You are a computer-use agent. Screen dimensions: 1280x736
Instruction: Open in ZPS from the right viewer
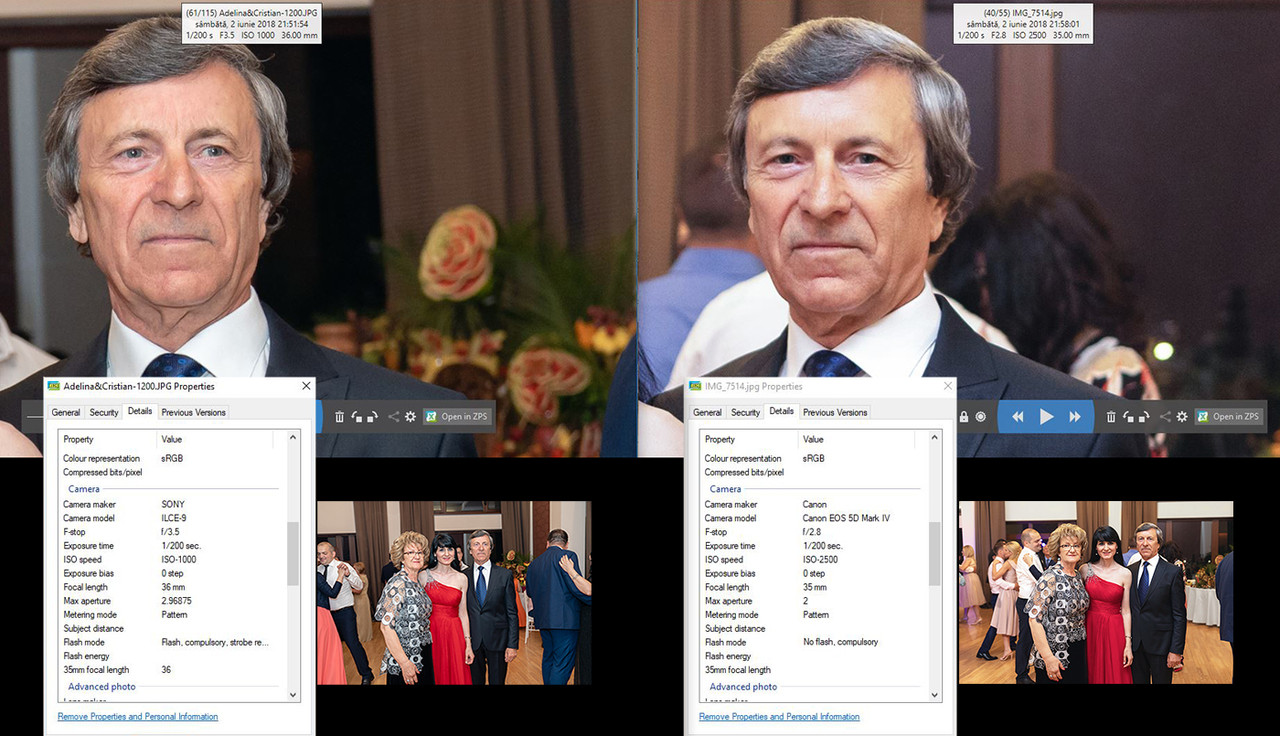click(1229, 417)
